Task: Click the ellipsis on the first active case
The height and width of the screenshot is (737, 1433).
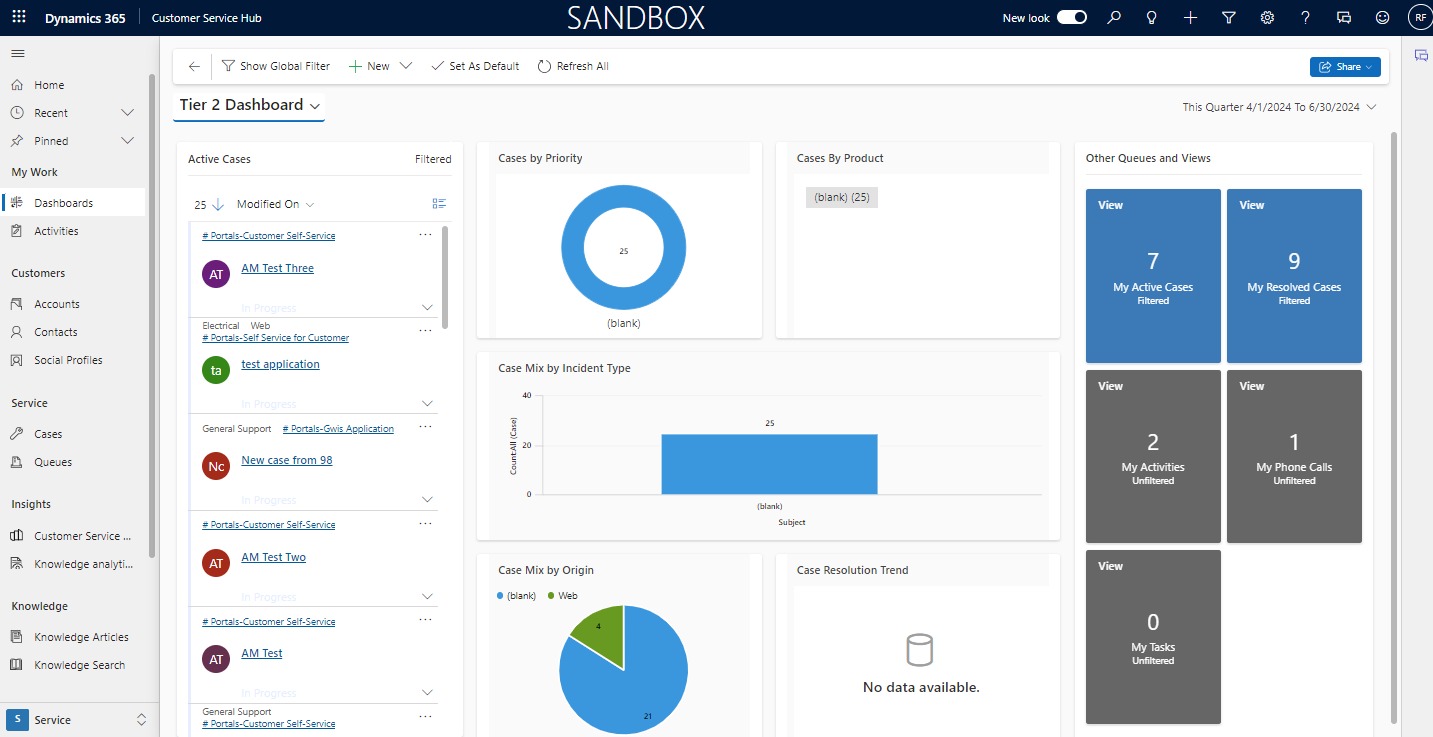Action: (x=425, y=234)
